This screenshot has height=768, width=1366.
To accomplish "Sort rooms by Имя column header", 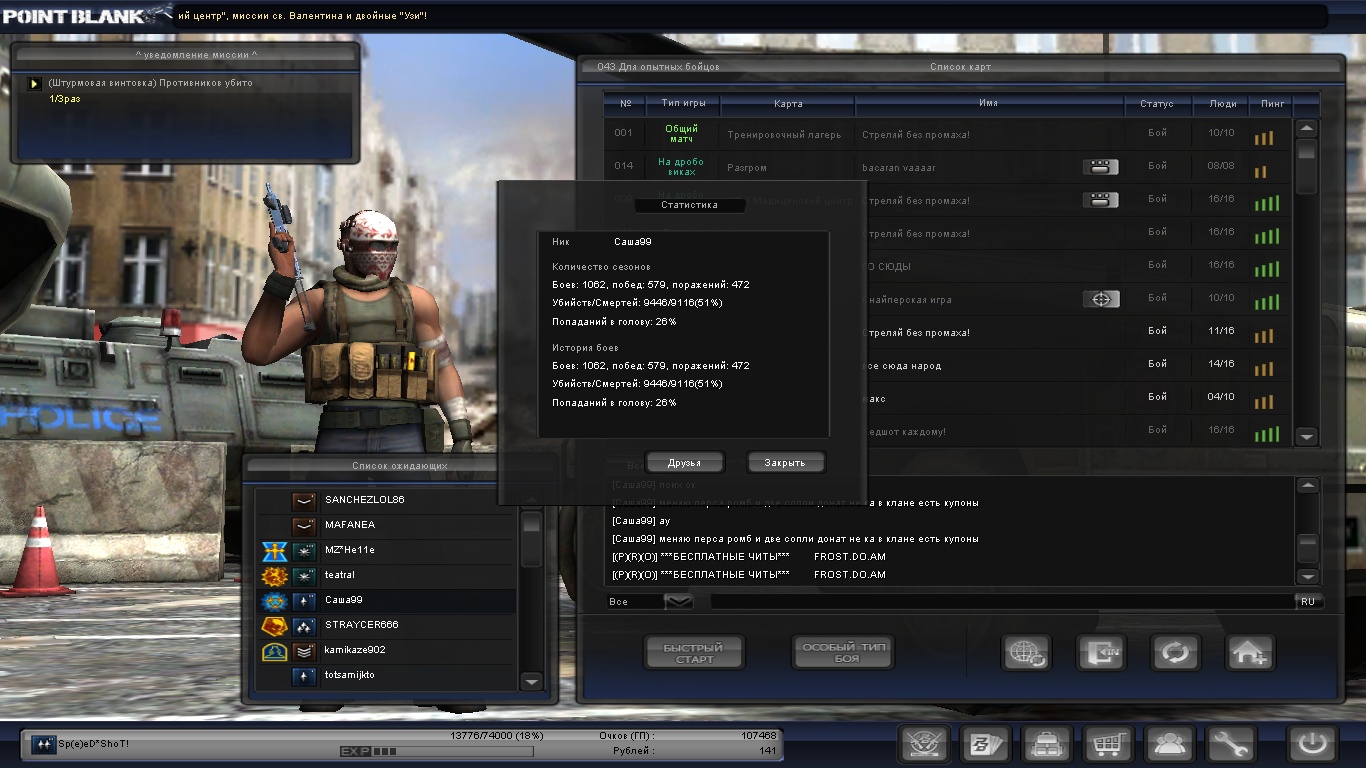I will [988, 104].
